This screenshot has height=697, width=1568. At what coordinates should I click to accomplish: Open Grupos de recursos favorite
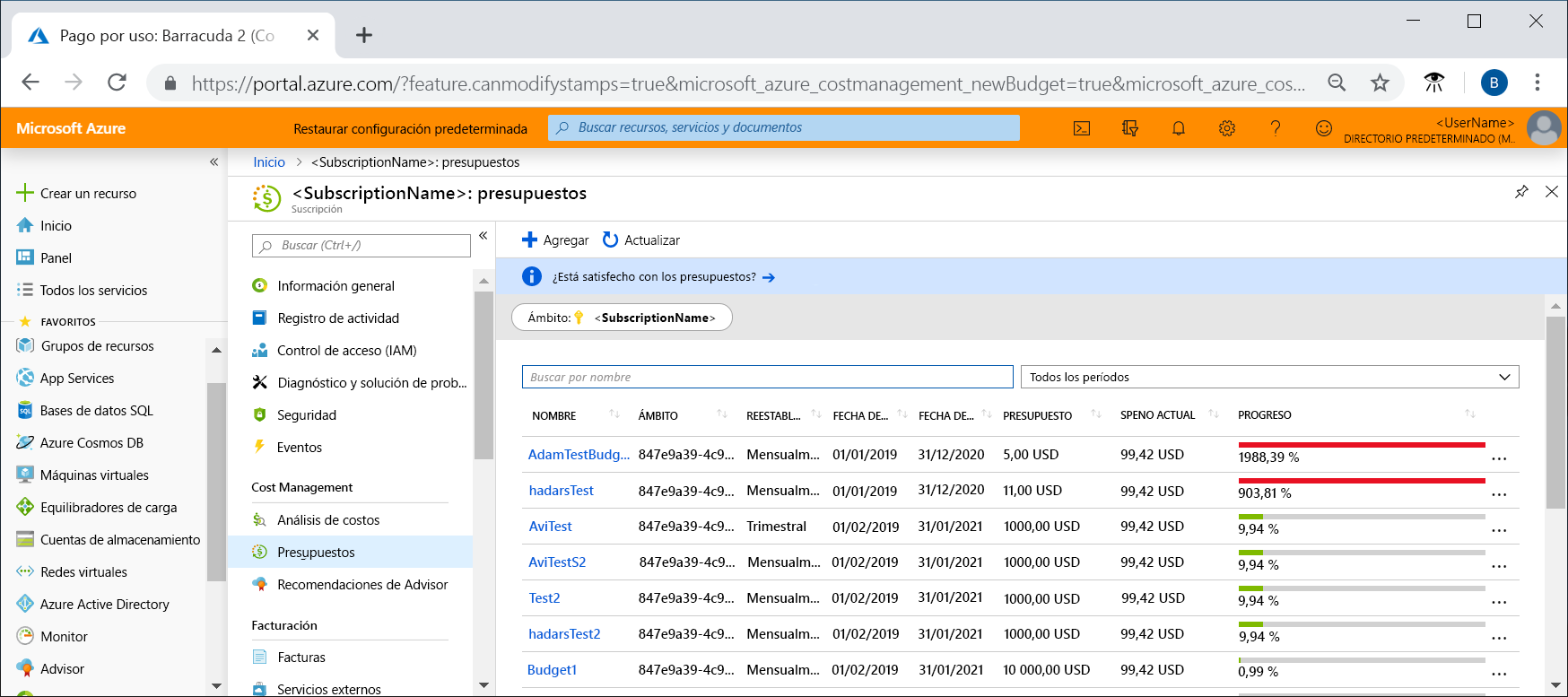click(97, 346)
